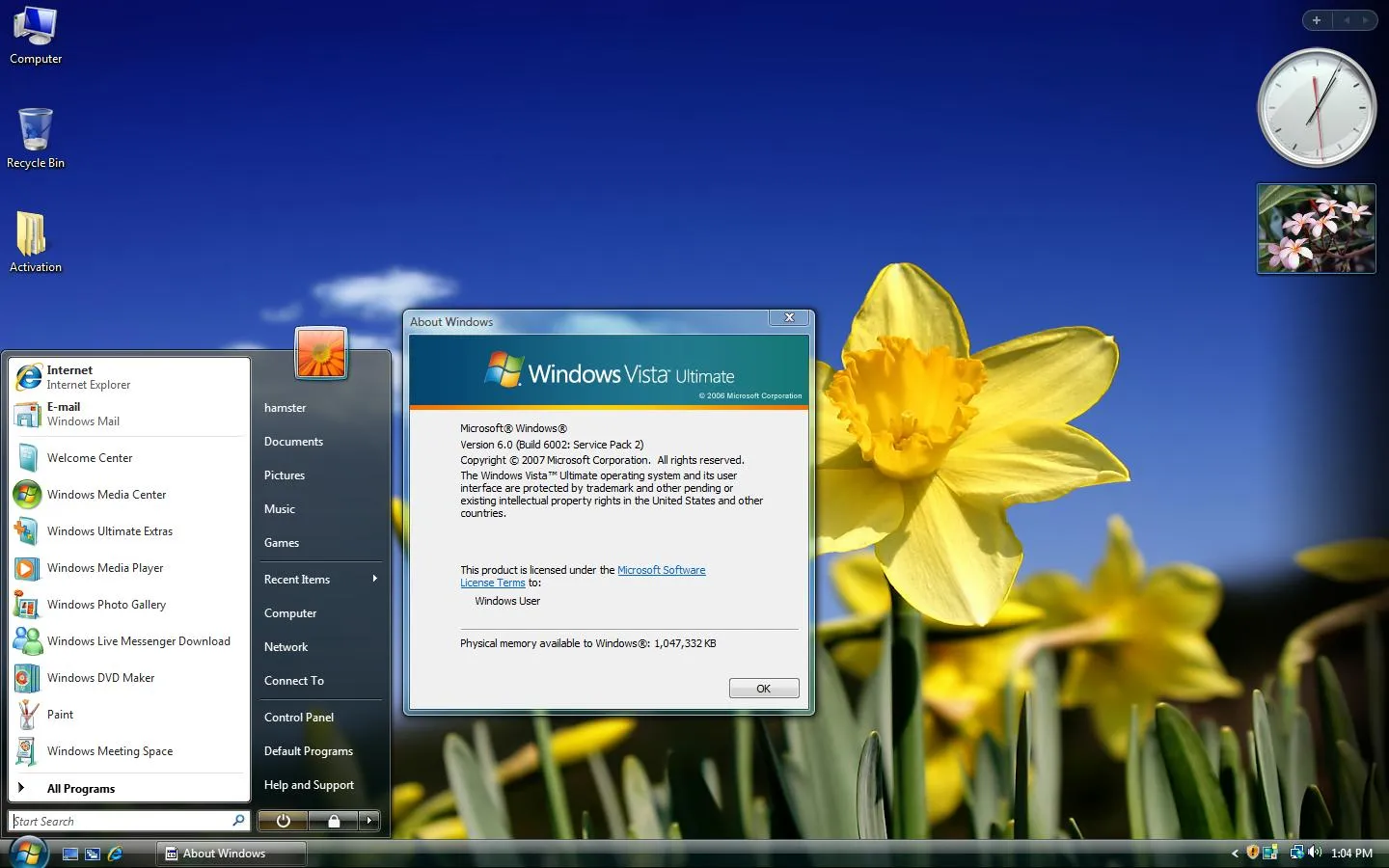Open the Windows Sidebar tray icon
This screenshot has width=1389, height=868.
pos(1269,853)
